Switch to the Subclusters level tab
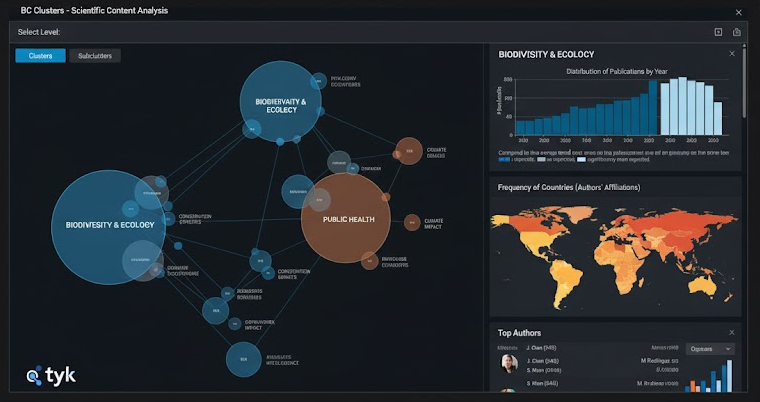 (x=95, y=56)
